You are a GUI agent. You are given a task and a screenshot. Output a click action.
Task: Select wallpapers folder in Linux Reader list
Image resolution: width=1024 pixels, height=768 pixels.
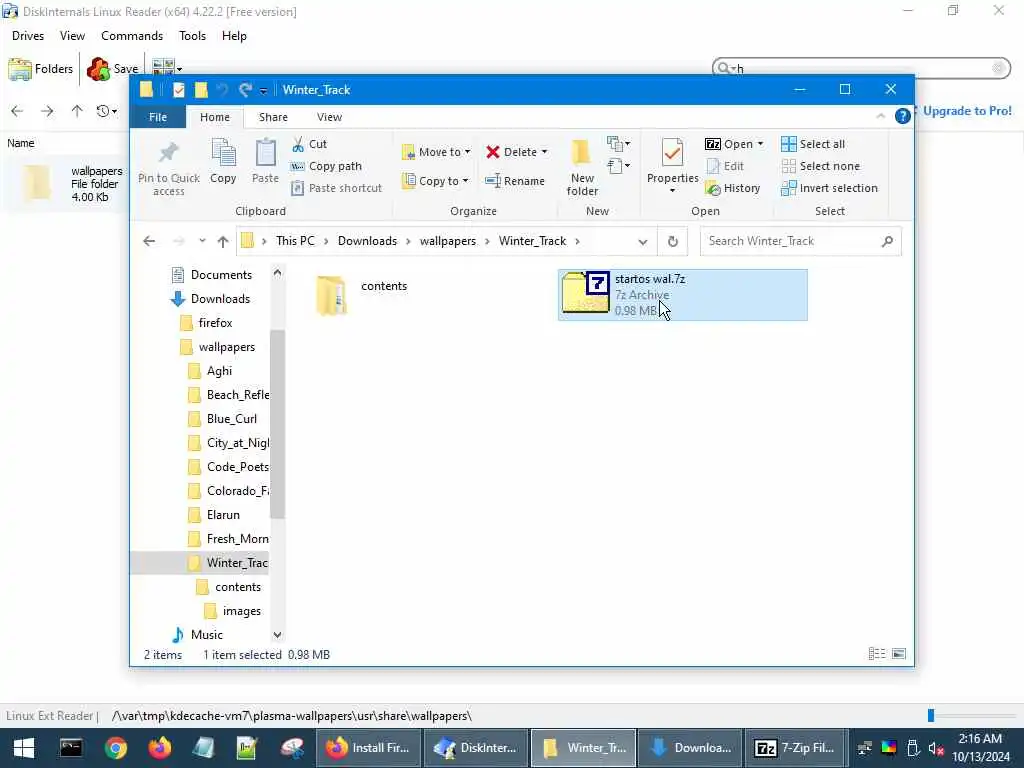coord(65,184)
